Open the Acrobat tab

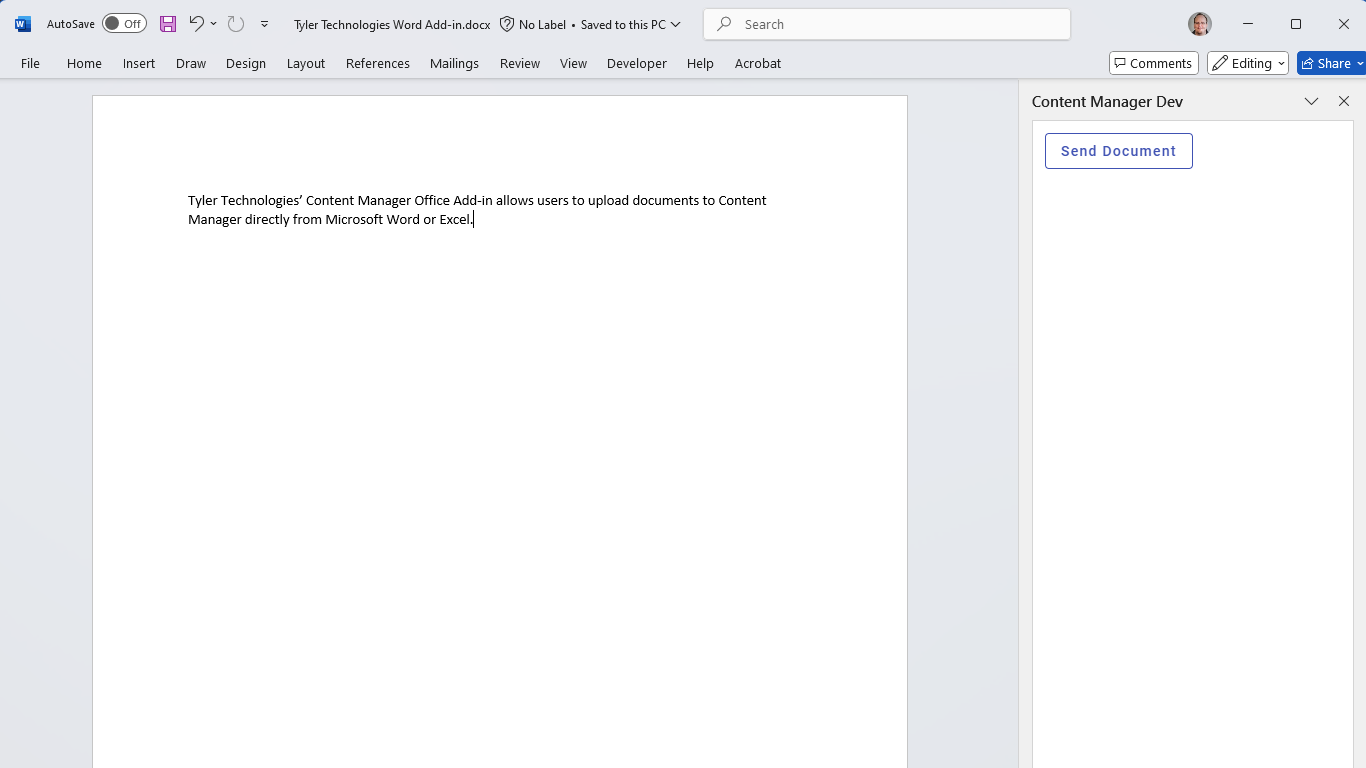[758, 63]
